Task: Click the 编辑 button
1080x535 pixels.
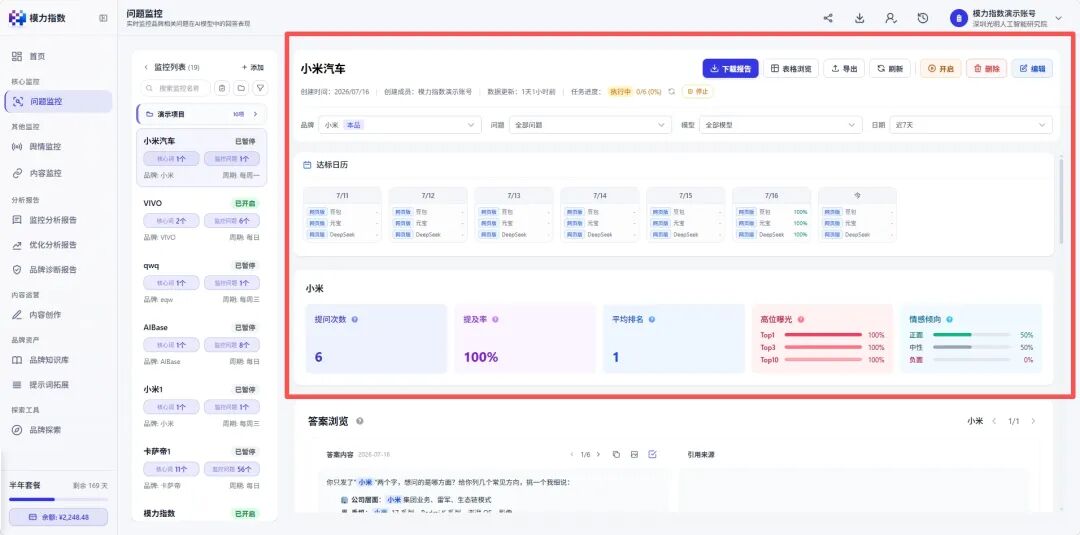Action: click(1032, 68)
